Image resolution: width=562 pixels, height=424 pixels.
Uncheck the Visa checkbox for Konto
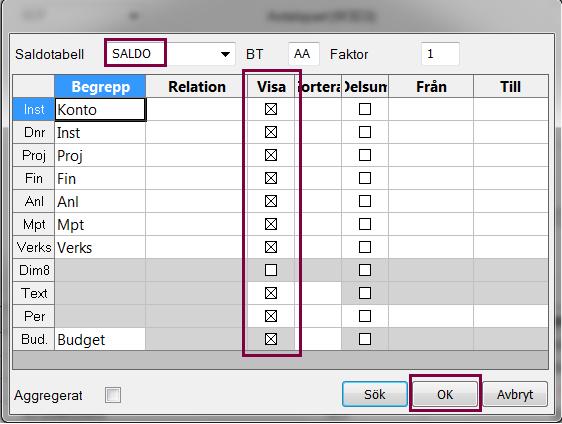[271, 109]
